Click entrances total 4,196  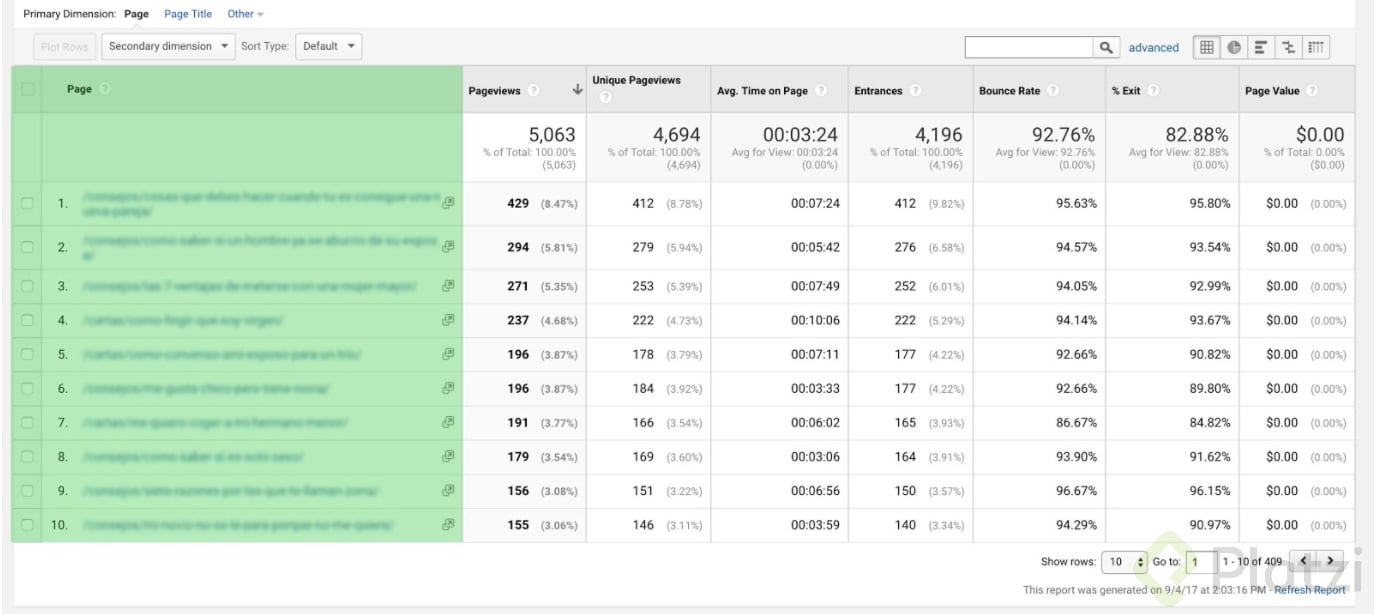(939, 134)
